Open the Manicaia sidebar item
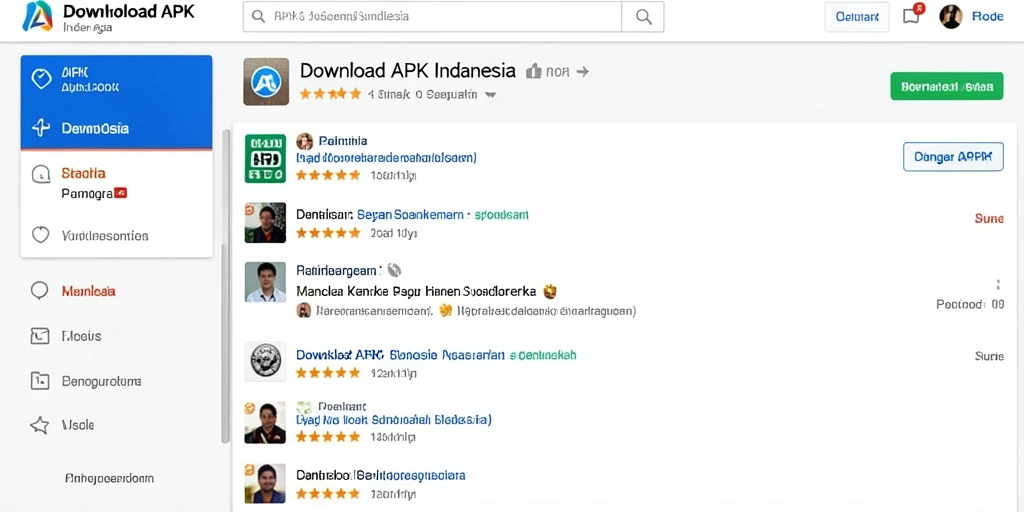This screenshot has height=512, width=1024. (88, 291)
